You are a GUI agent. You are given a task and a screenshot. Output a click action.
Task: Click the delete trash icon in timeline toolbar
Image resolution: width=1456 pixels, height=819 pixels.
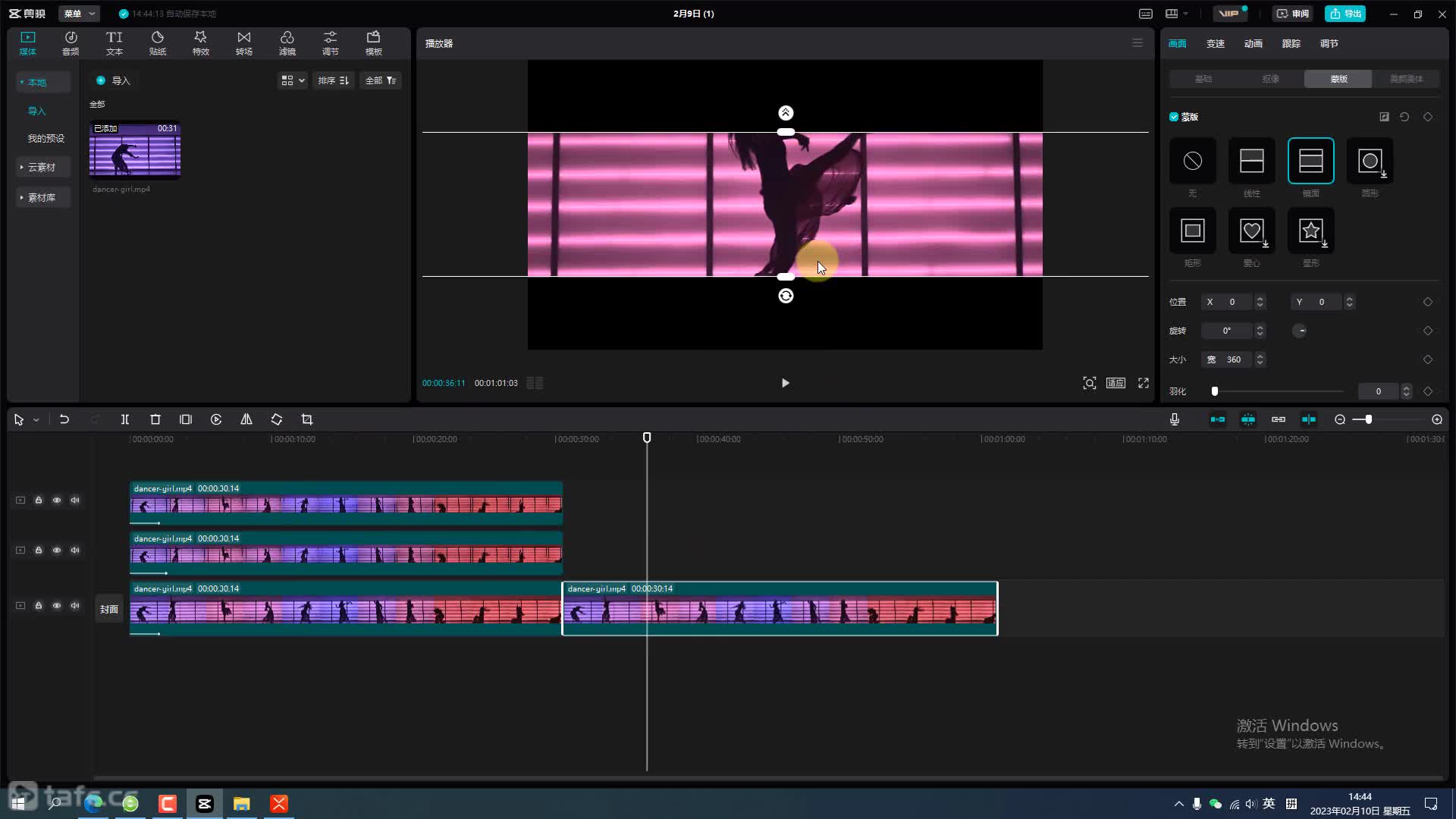click(155, 419)
